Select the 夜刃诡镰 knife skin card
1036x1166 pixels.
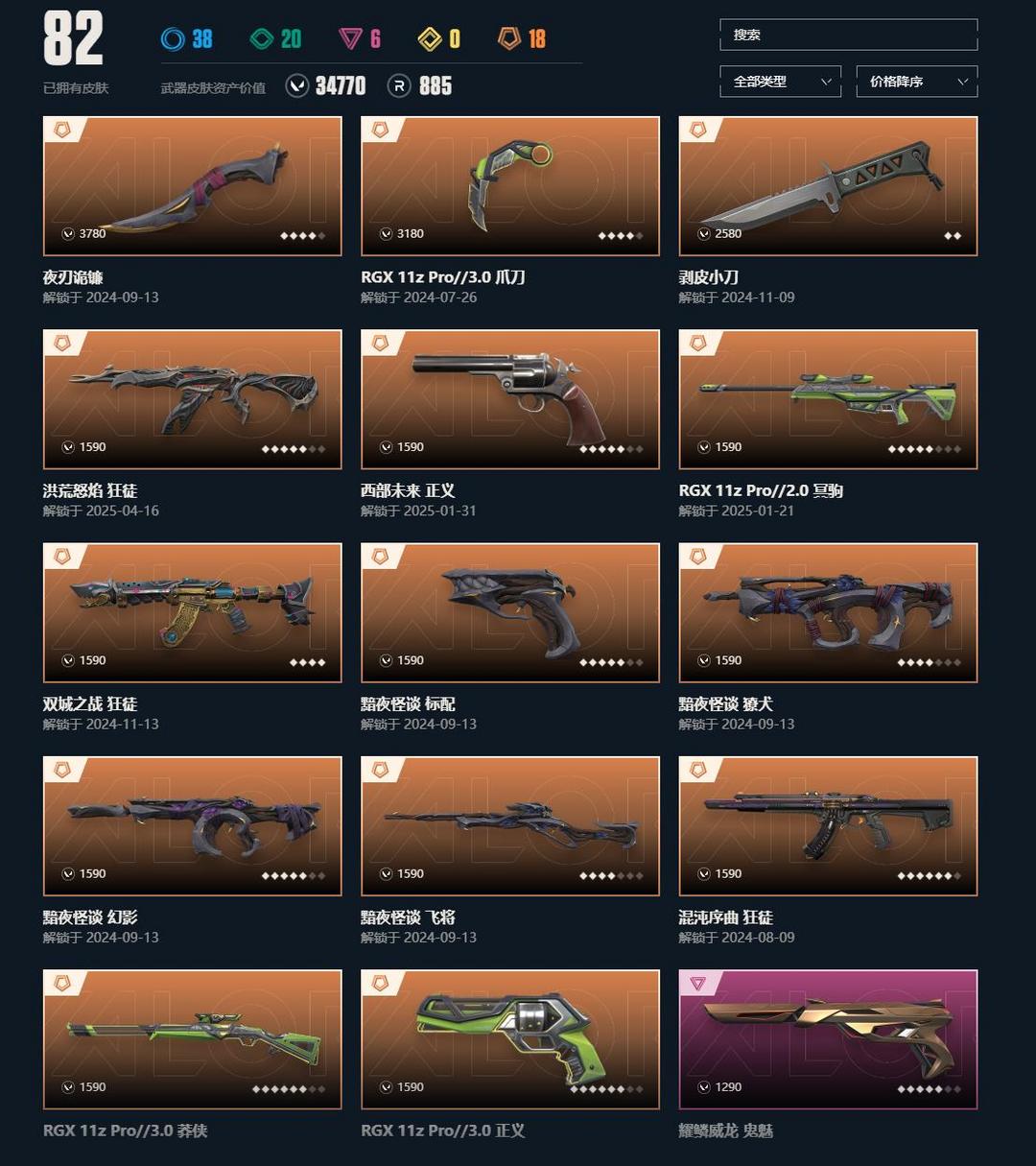(x=193, y=186)
